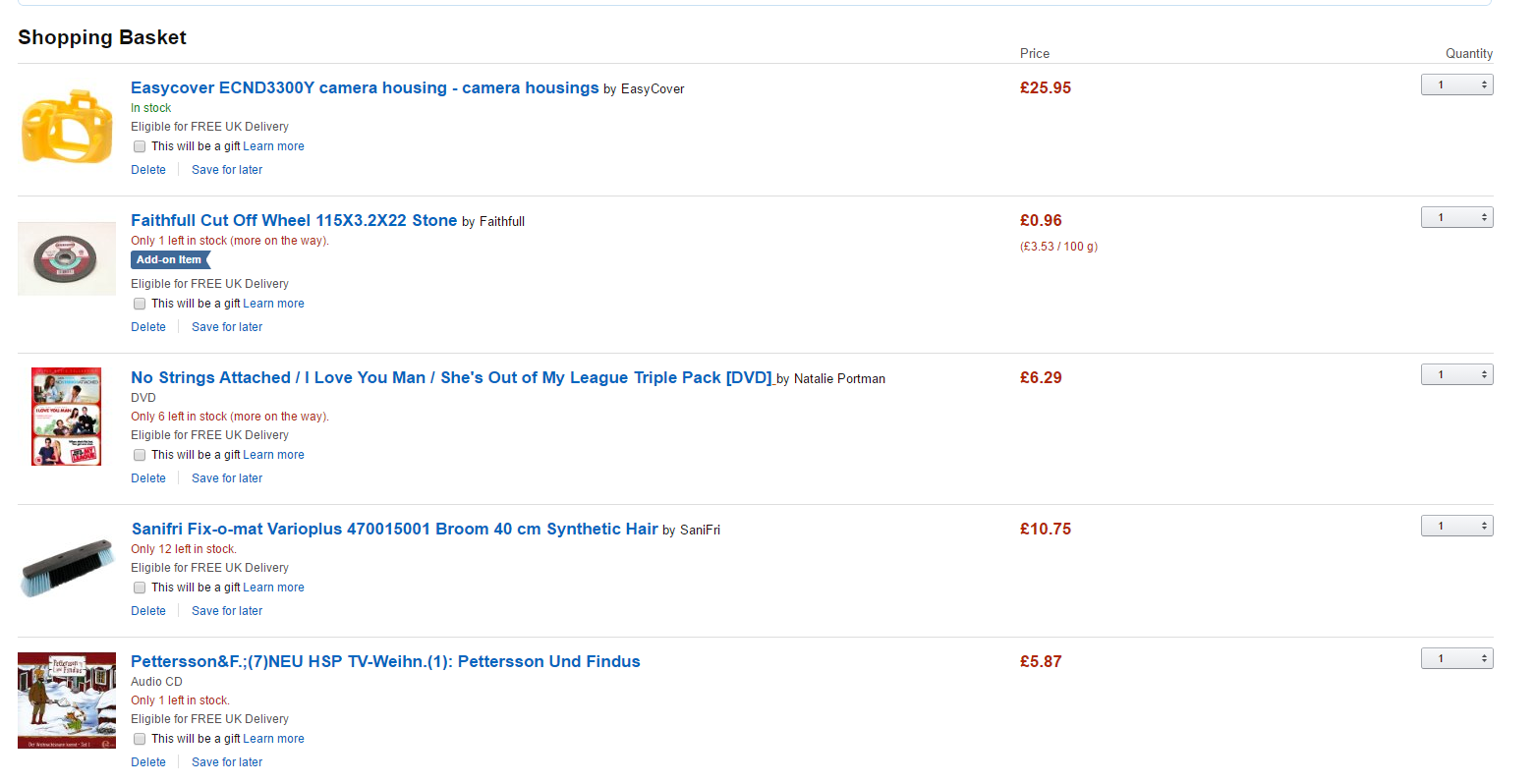Click the Add-on Item badge
The image size is (1536, 784).
pyautogui.click(x=169, y=260)
